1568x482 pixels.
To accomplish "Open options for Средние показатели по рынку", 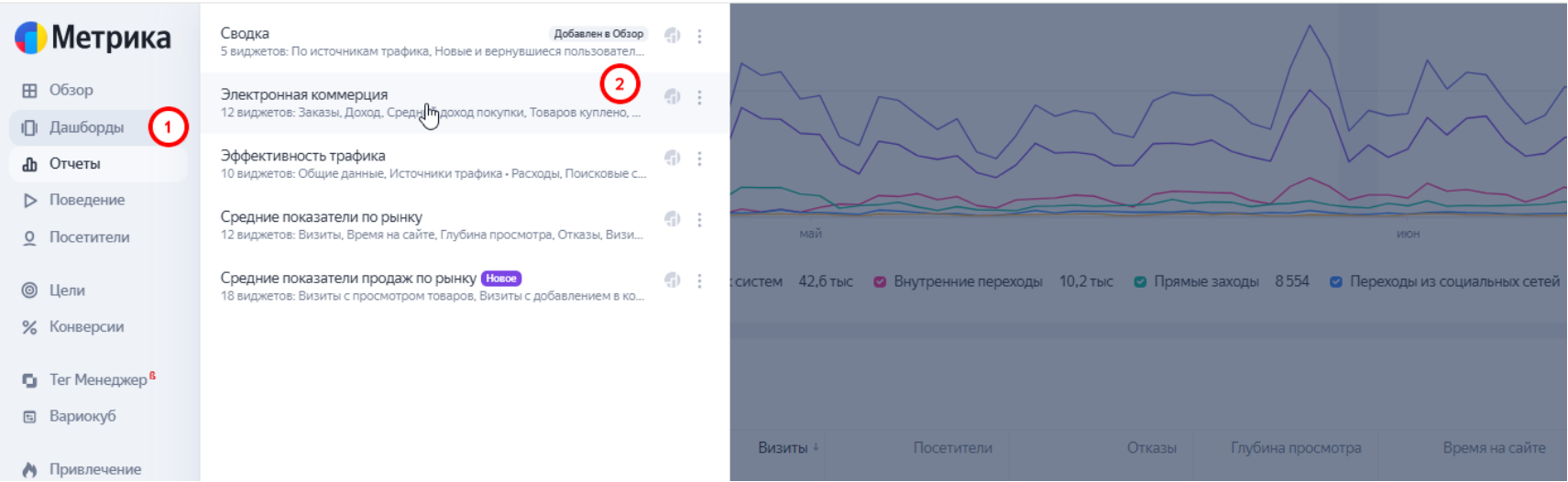I will pyautogui.click(x=699, y=220).
